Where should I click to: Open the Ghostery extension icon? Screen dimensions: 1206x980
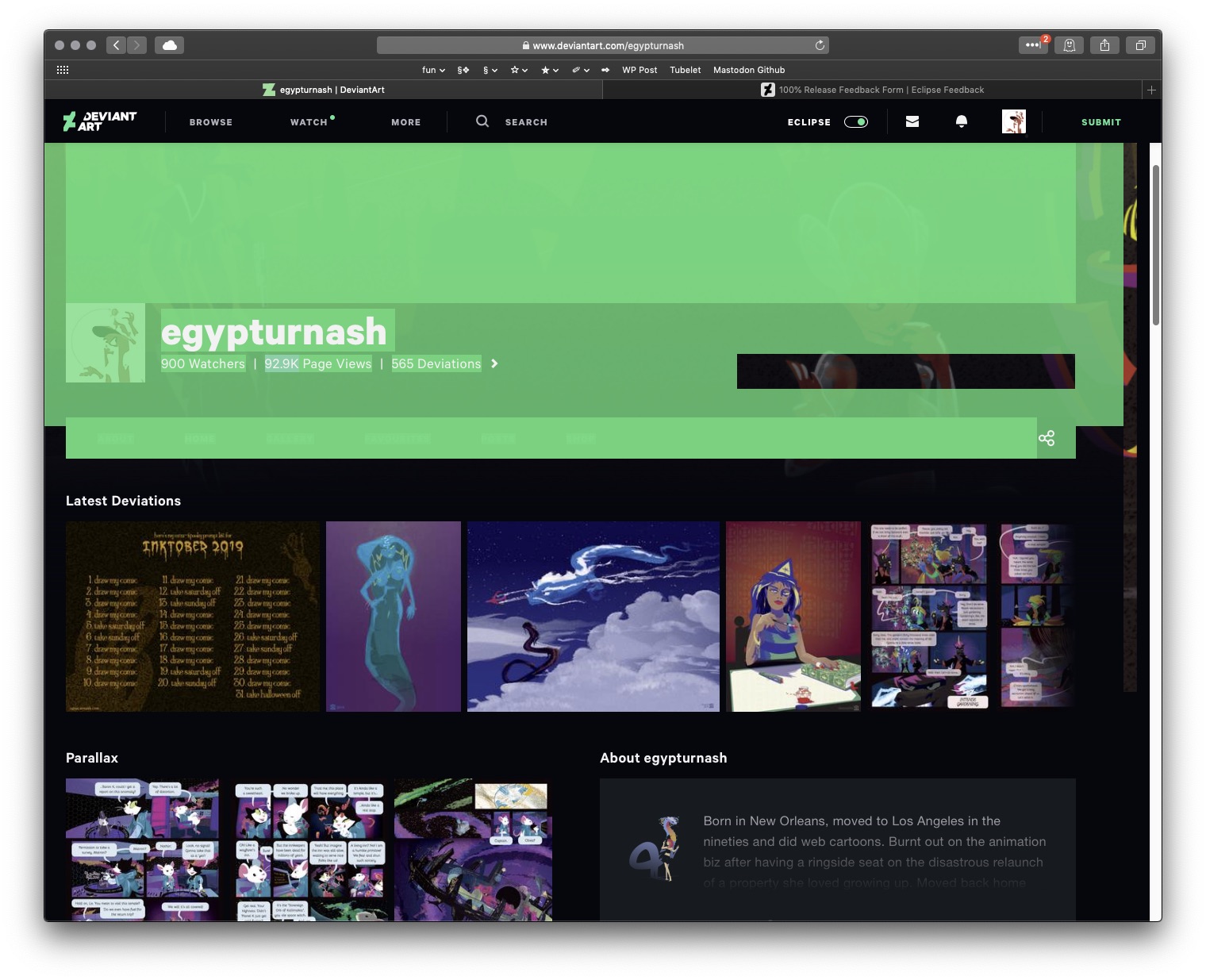click(x=1069, y=45)
